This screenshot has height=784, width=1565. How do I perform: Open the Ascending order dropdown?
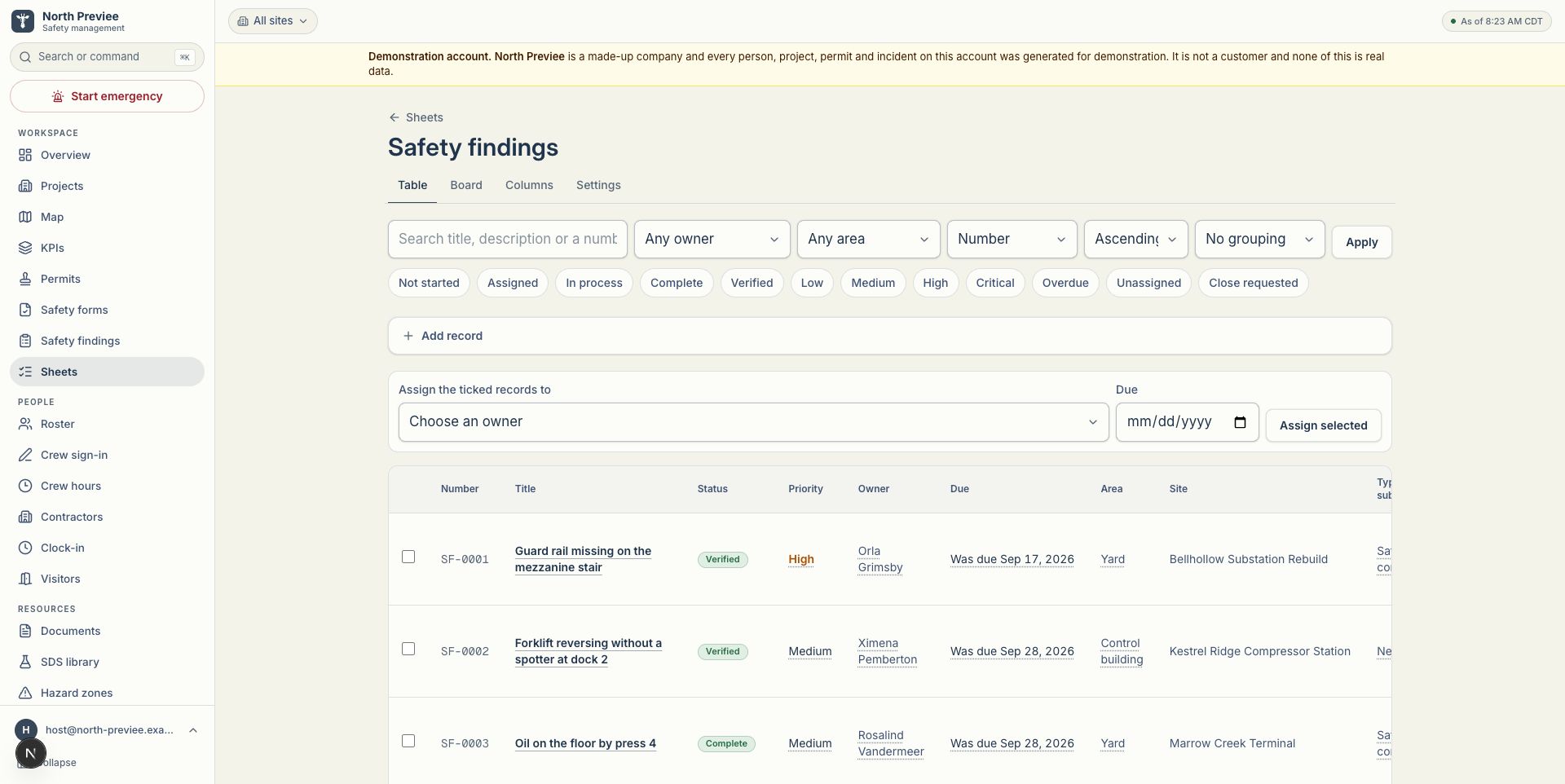1136,240
